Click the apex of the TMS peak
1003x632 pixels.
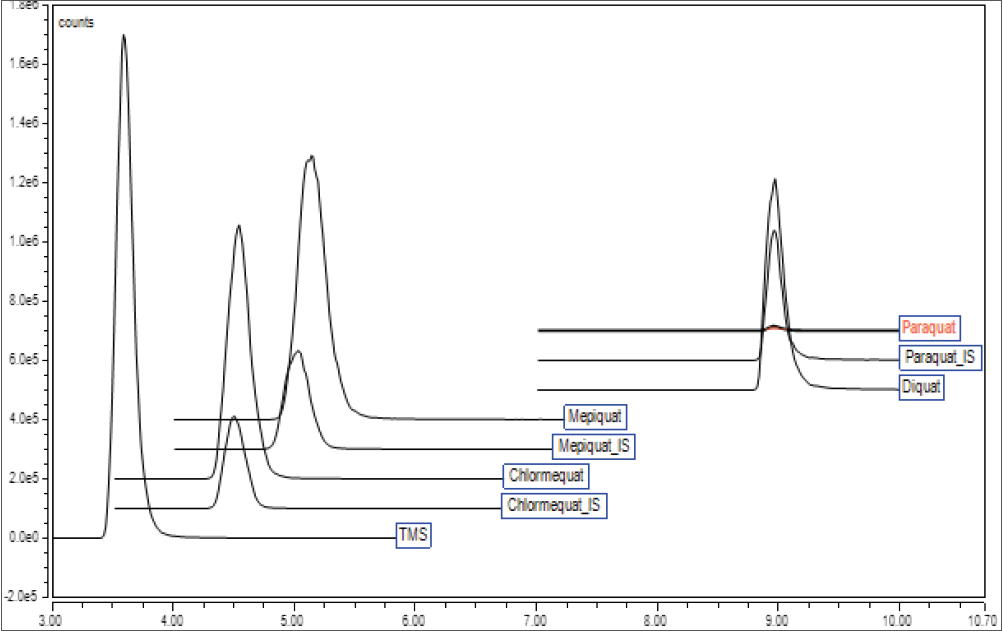(x=123, y=35)
